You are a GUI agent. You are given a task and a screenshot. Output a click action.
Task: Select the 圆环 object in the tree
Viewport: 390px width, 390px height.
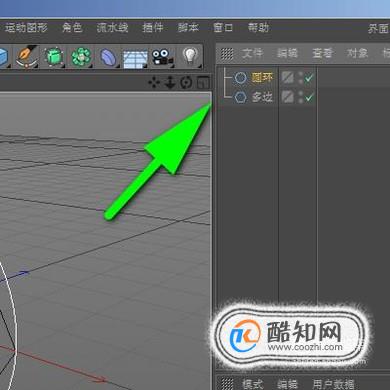262,78
